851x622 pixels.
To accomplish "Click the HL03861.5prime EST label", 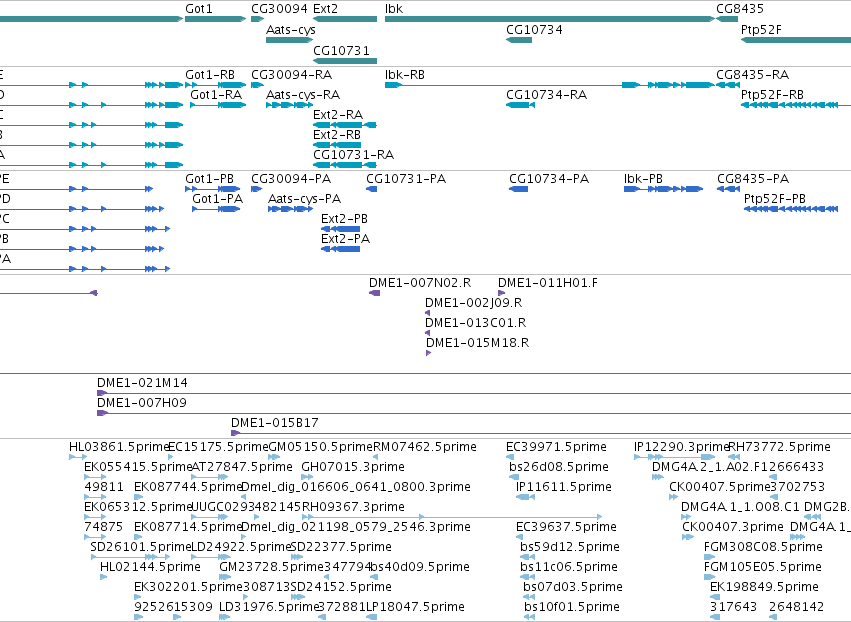I will click(x=119, y=447).
